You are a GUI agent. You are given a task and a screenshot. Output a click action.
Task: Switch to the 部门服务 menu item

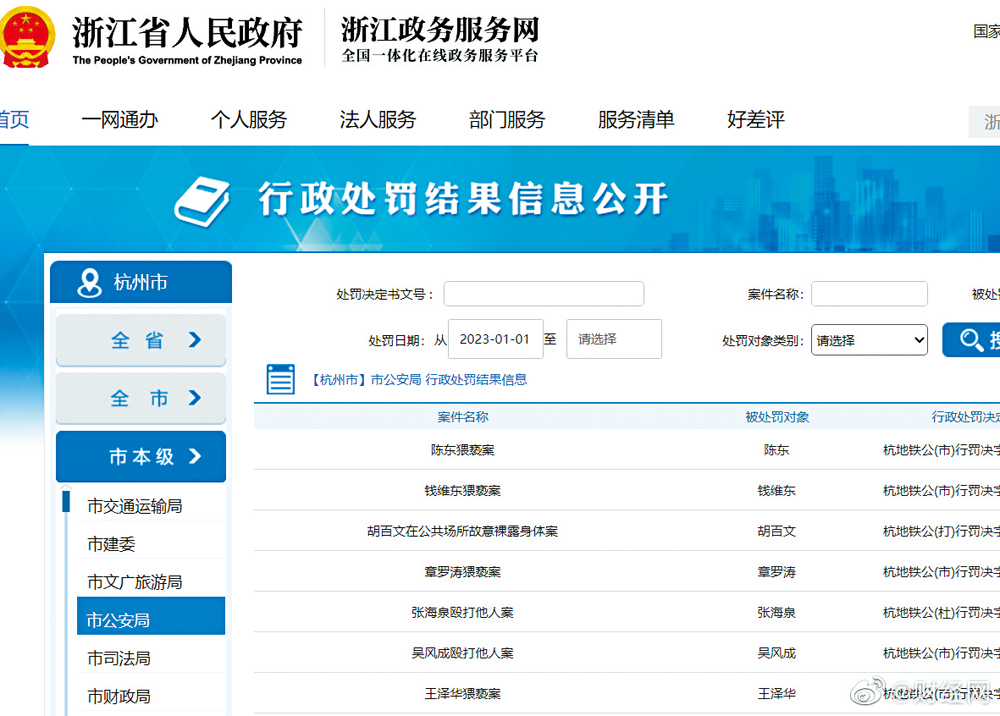506,119
